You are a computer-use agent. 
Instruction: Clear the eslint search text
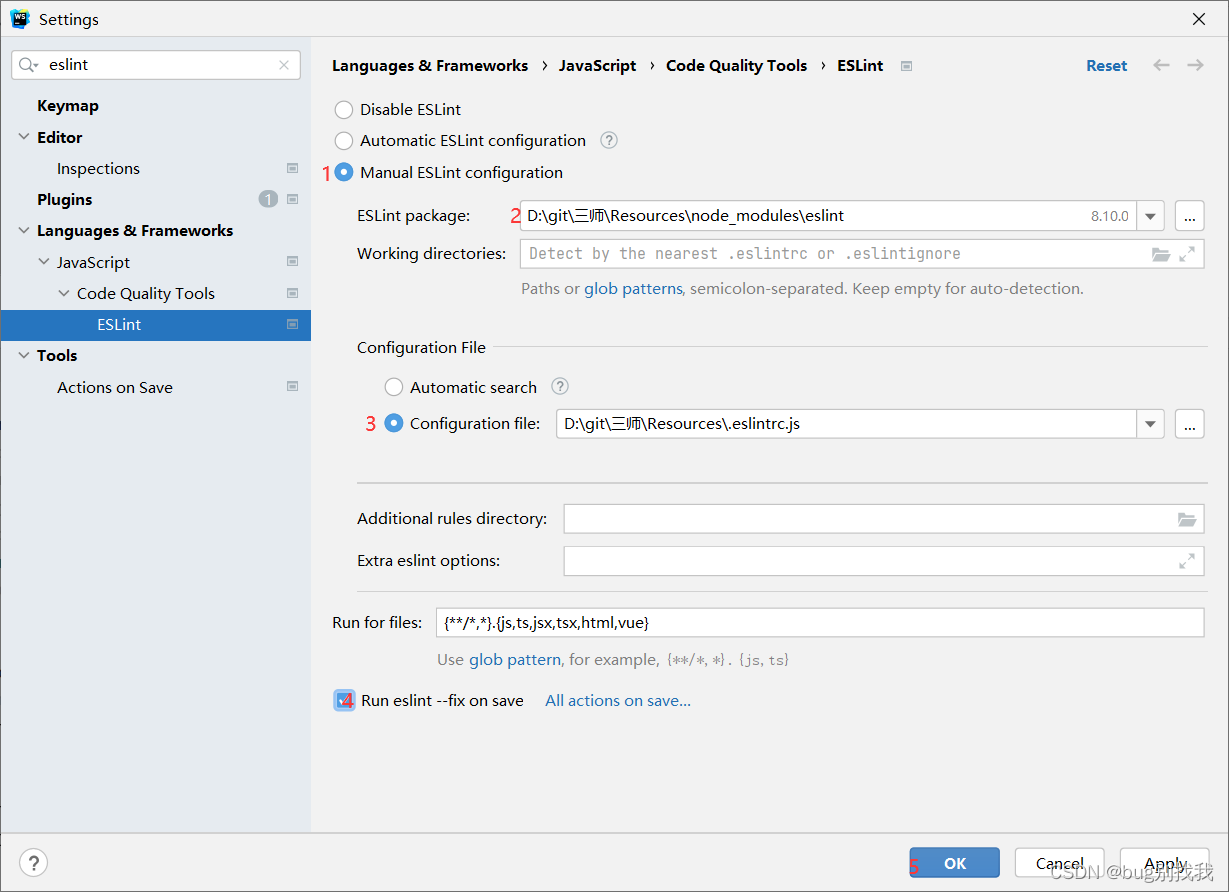click(x=284, y=65)
